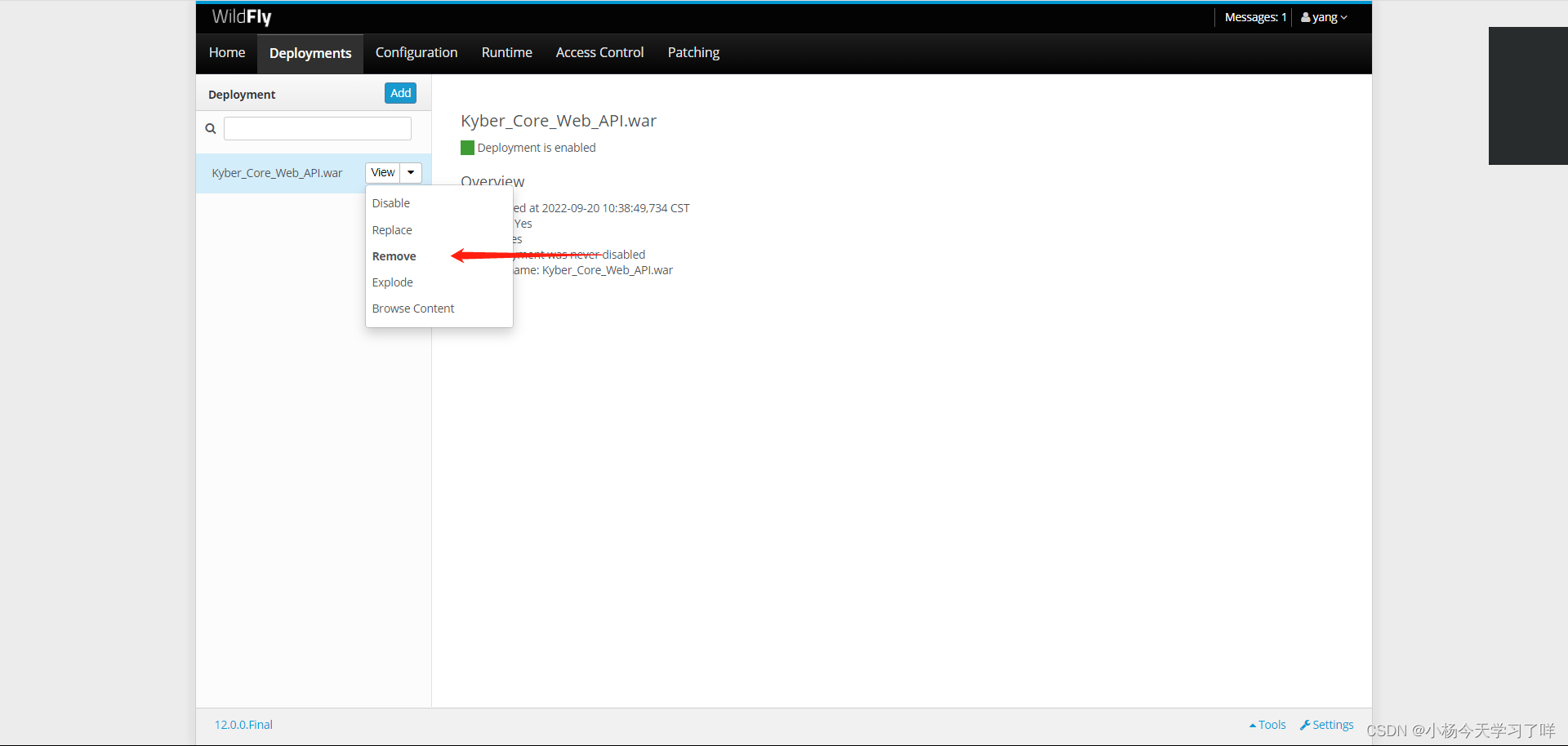Click the user icon beside yang
This screenshot has height=746, width=1568.
tap(1305, 16)
